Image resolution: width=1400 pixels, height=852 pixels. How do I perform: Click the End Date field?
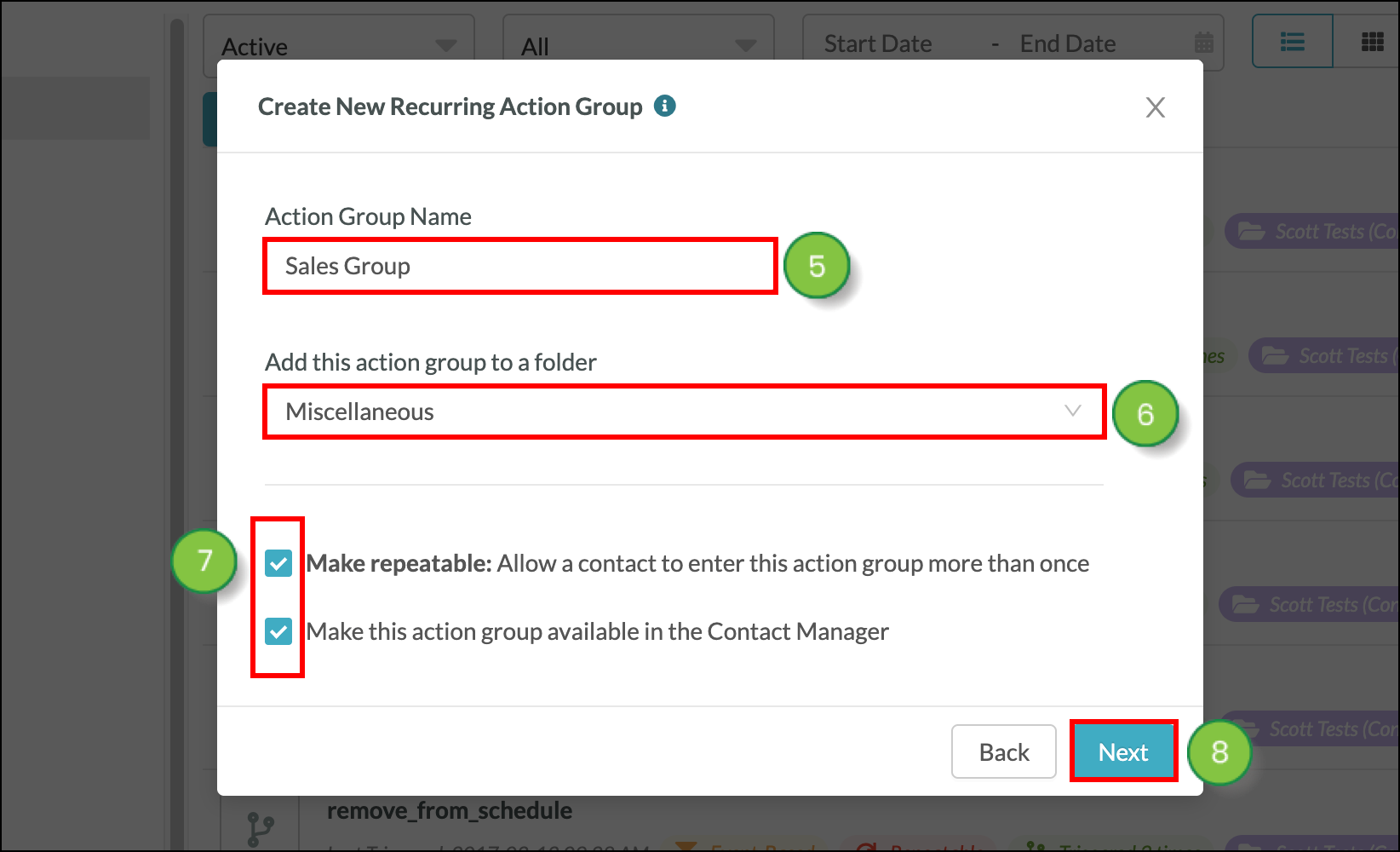click(x=1068, y=43)
